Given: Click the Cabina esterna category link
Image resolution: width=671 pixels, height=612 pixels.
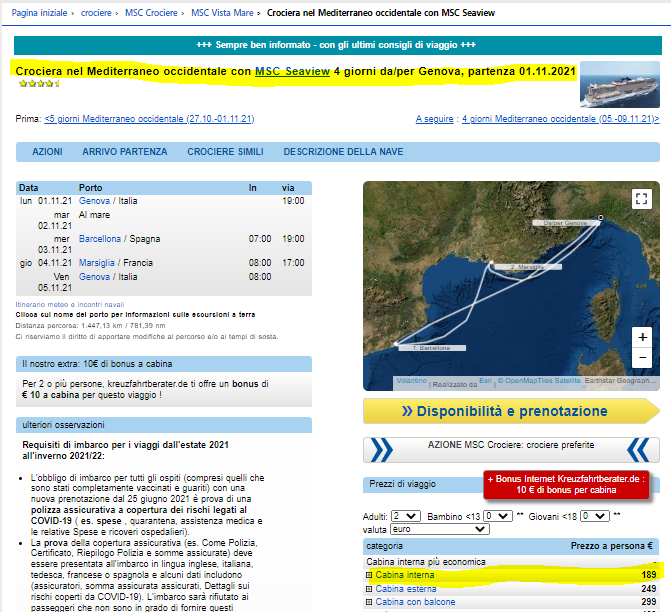Looking at the screenshot, I should 406,589.
